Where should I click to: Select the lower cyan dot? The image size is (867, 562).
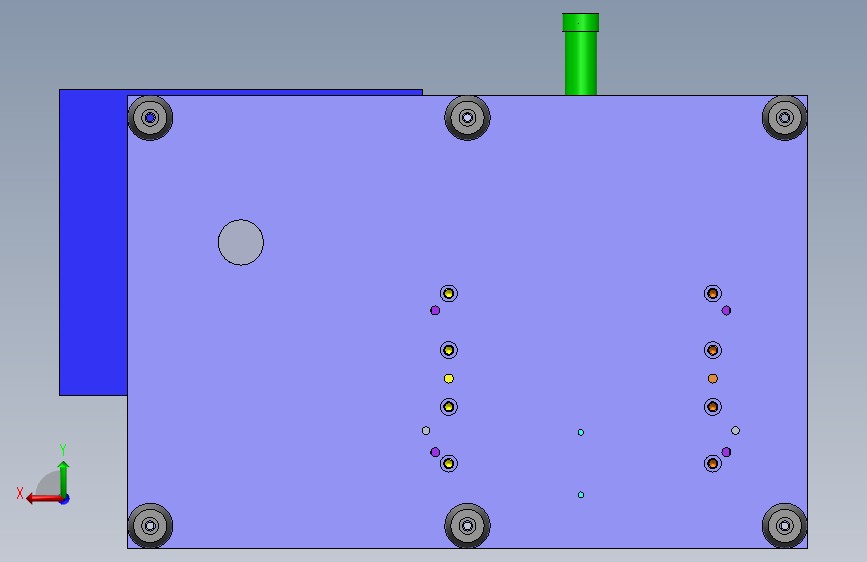point(581,495)
